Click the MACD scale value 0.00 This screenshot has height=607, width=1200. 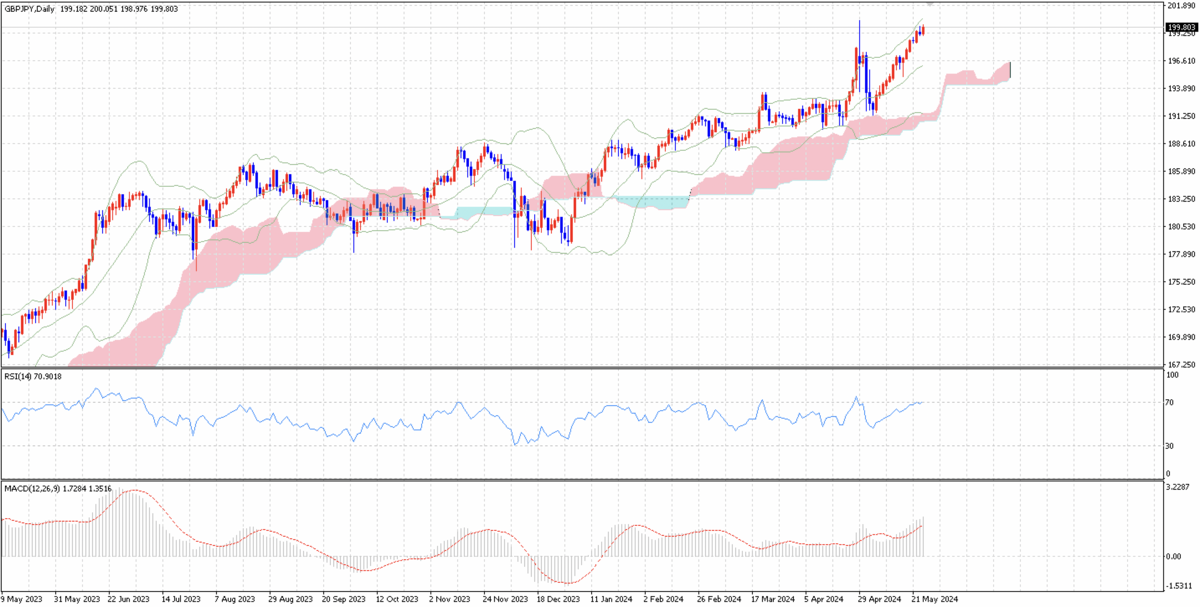click(1176, 556)
